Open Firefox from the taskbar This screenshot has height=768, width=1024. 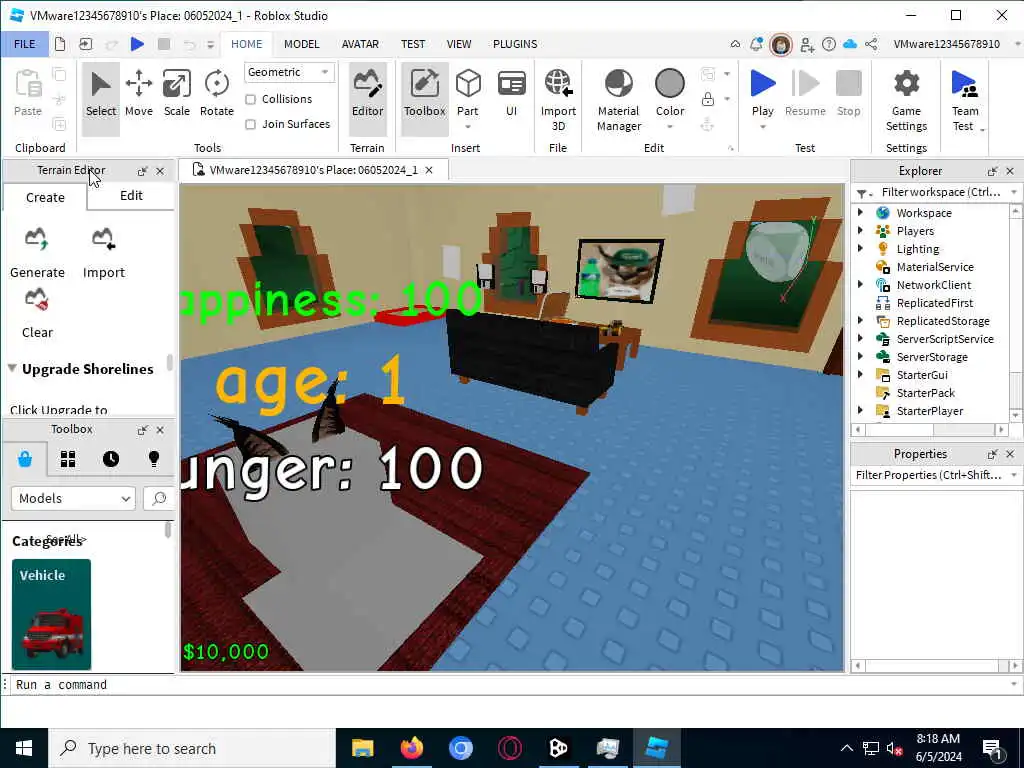tap(411, 748)
